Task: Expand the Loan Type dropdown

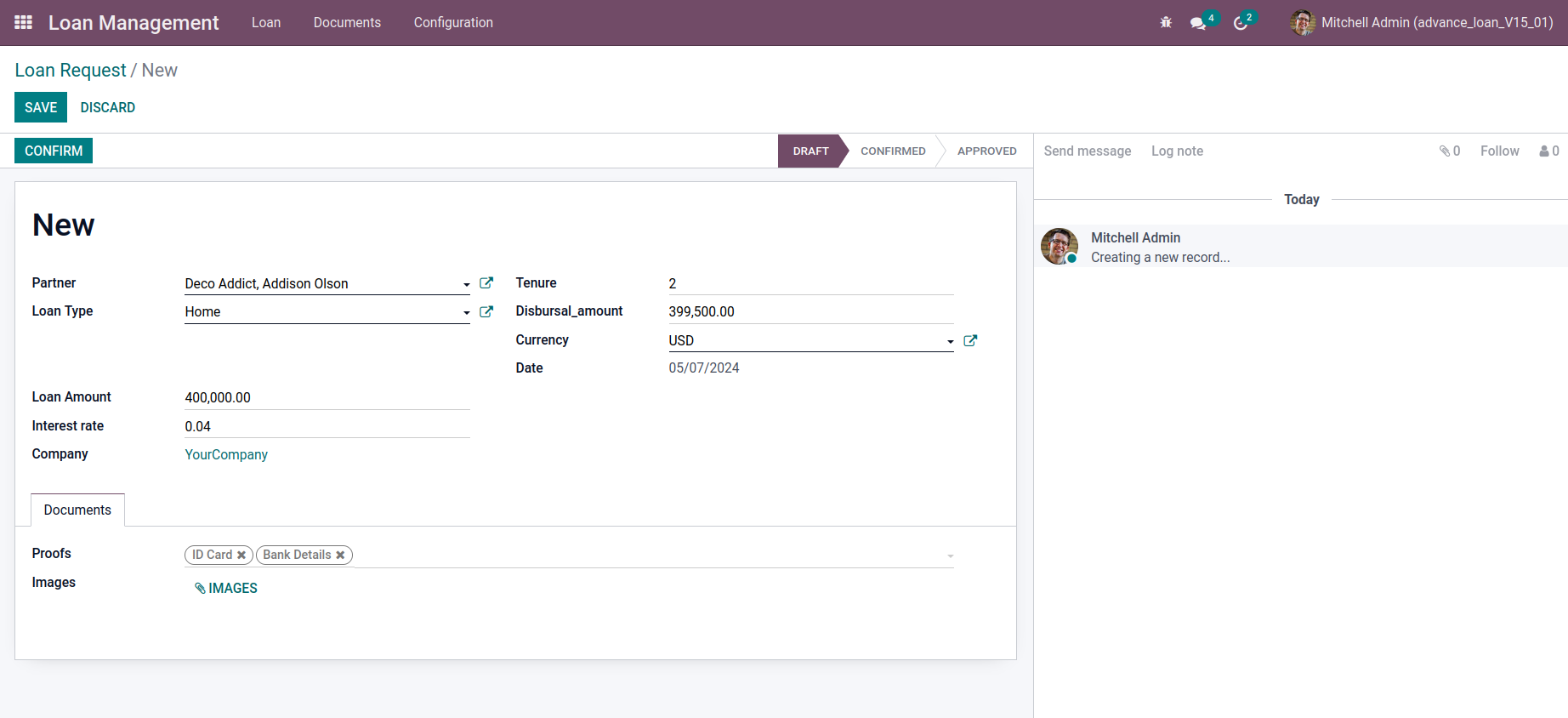Action: tap(466, 312)
